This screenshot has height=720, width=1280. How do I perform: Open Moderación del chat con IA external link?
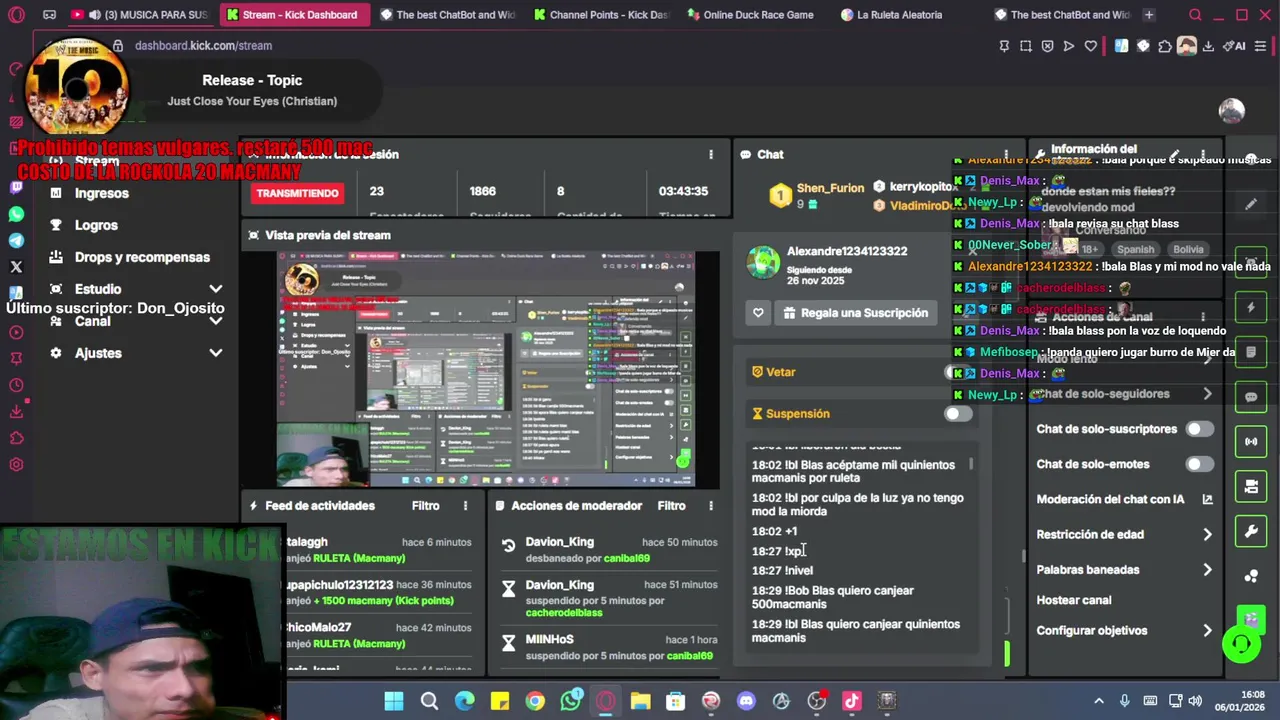(1207, 499)
